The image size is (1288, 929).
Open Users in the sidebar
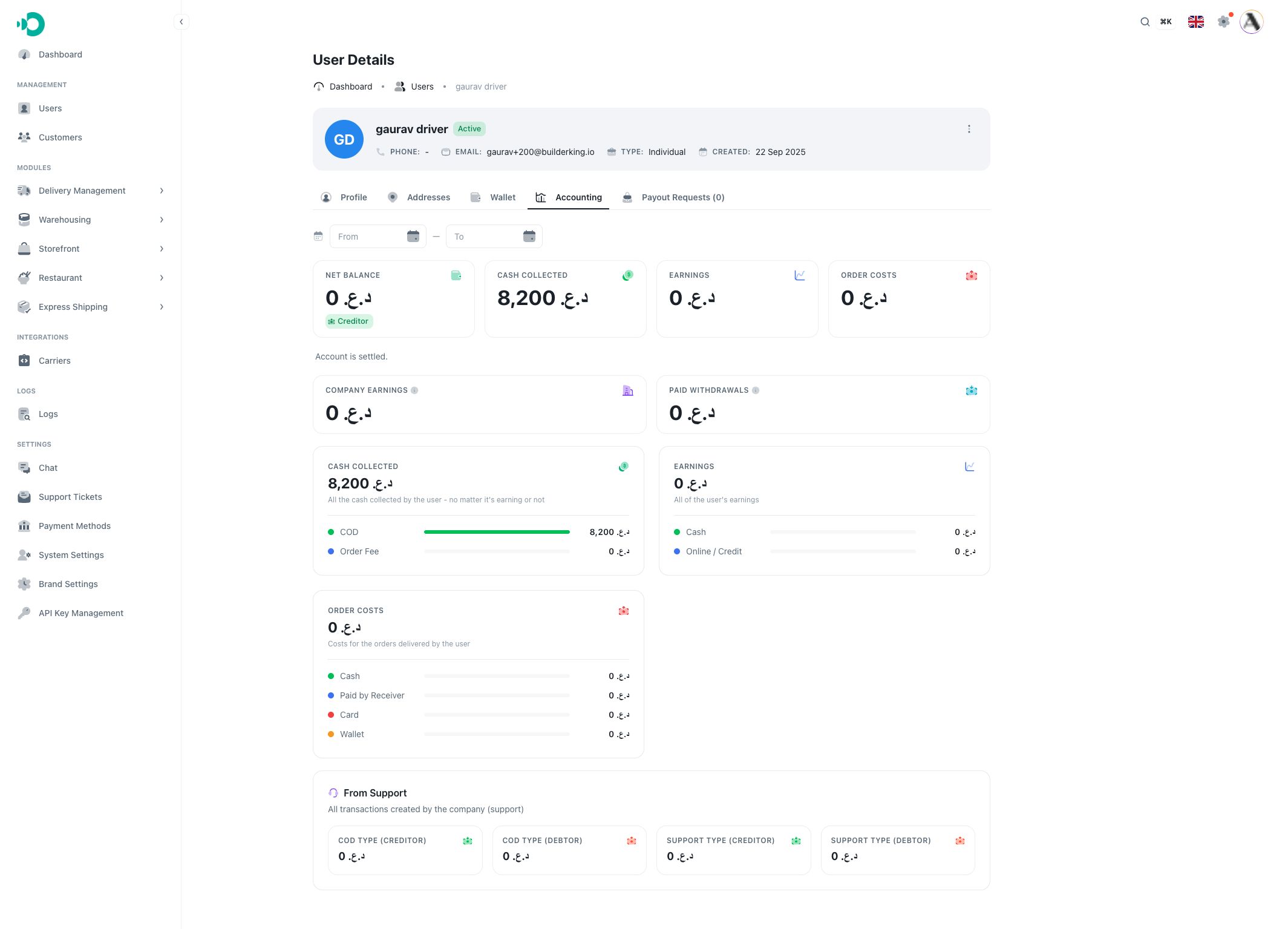91,108
